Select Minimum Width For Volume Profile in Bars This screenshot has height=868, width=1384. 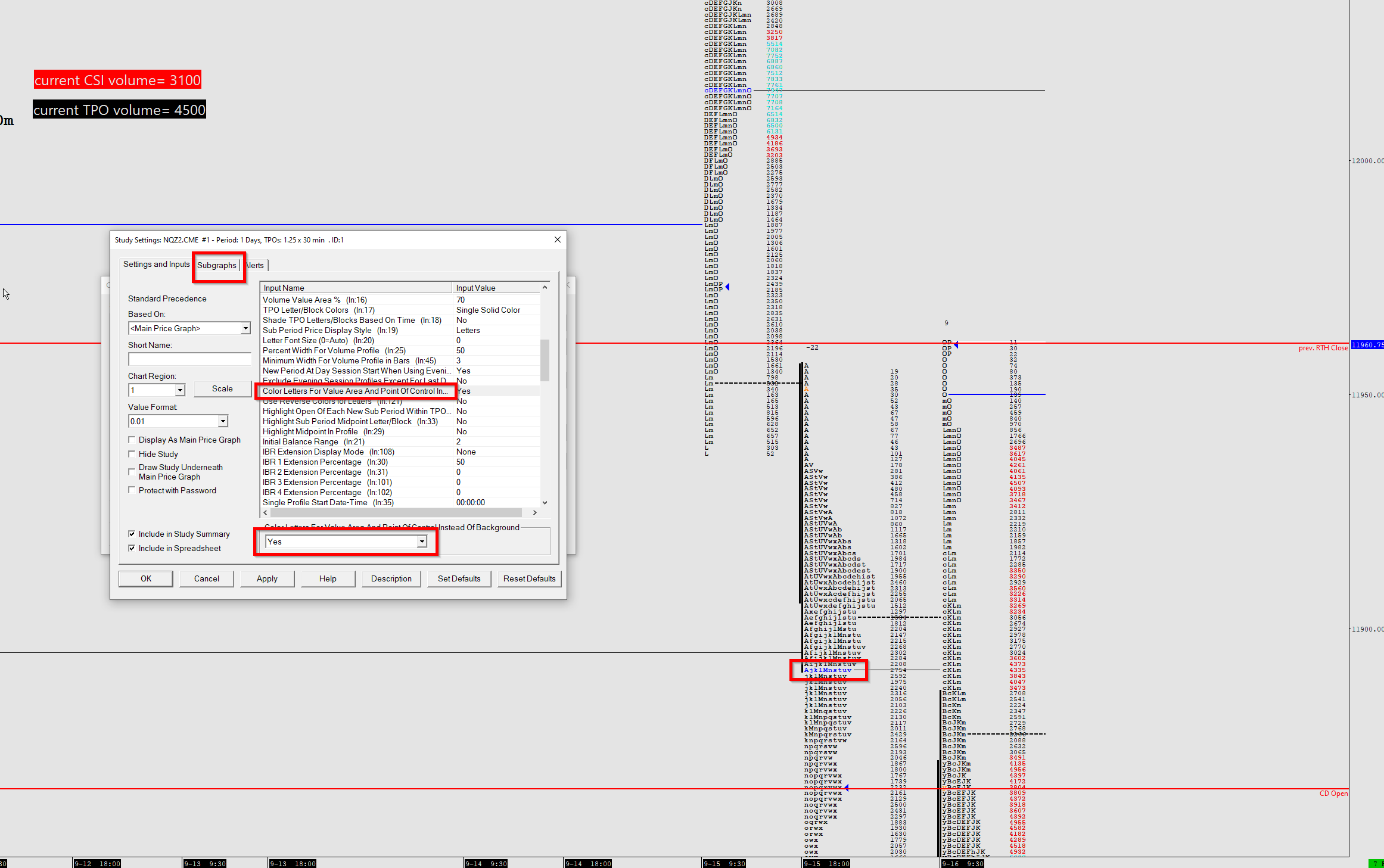click(x=400, y=360)
